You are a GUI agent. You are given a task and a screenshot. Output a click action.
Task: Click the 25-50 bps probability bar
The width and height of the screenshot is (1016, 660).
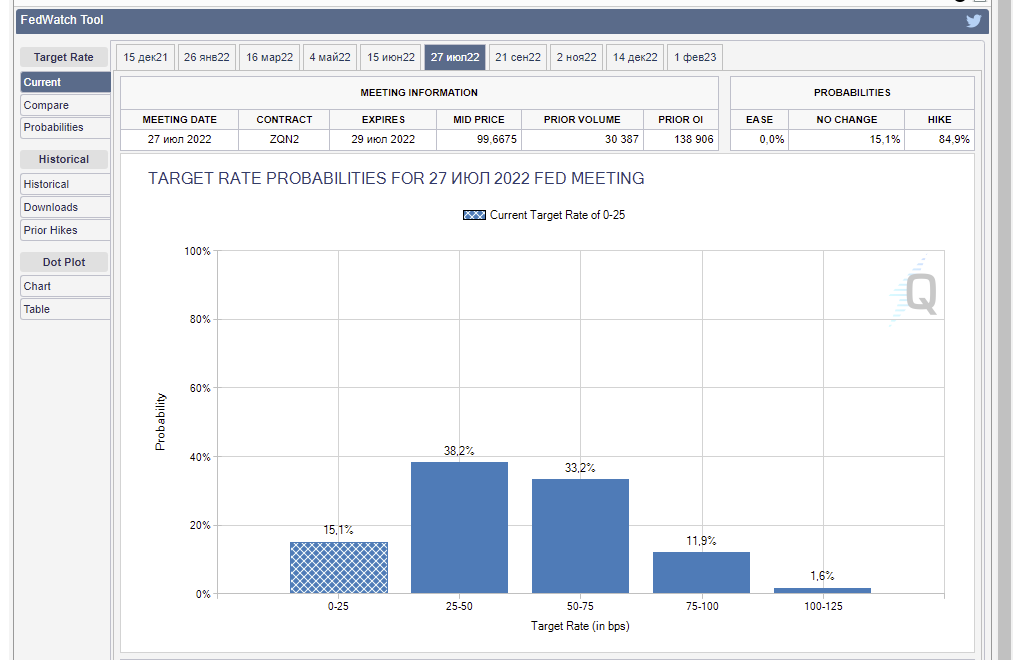[459, 528]
